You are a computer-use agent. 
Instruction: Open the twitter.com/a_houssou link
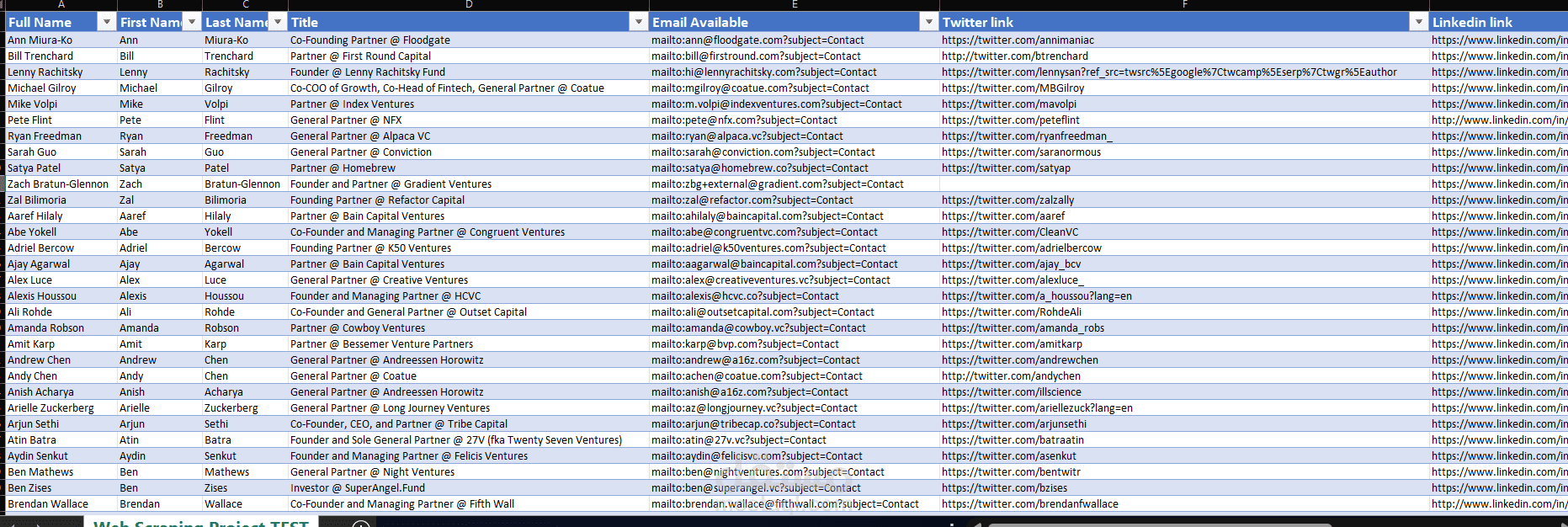(1036, 295)
